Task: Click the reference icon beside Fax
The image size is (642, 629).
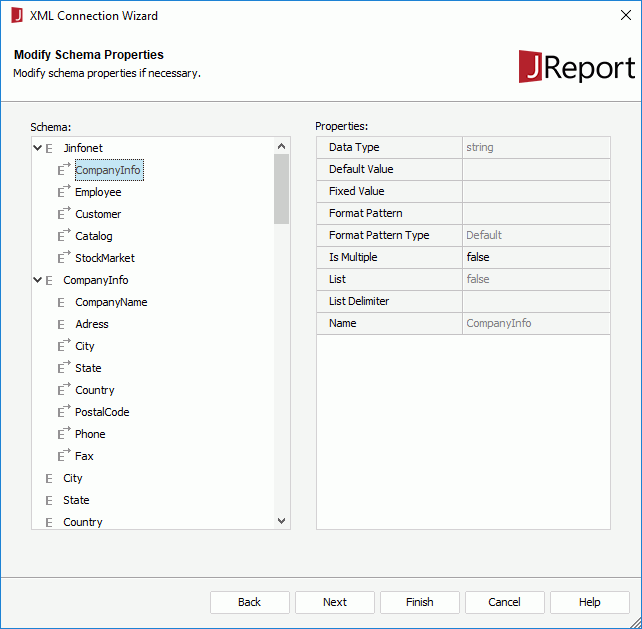Action: (x=64, y=456)
